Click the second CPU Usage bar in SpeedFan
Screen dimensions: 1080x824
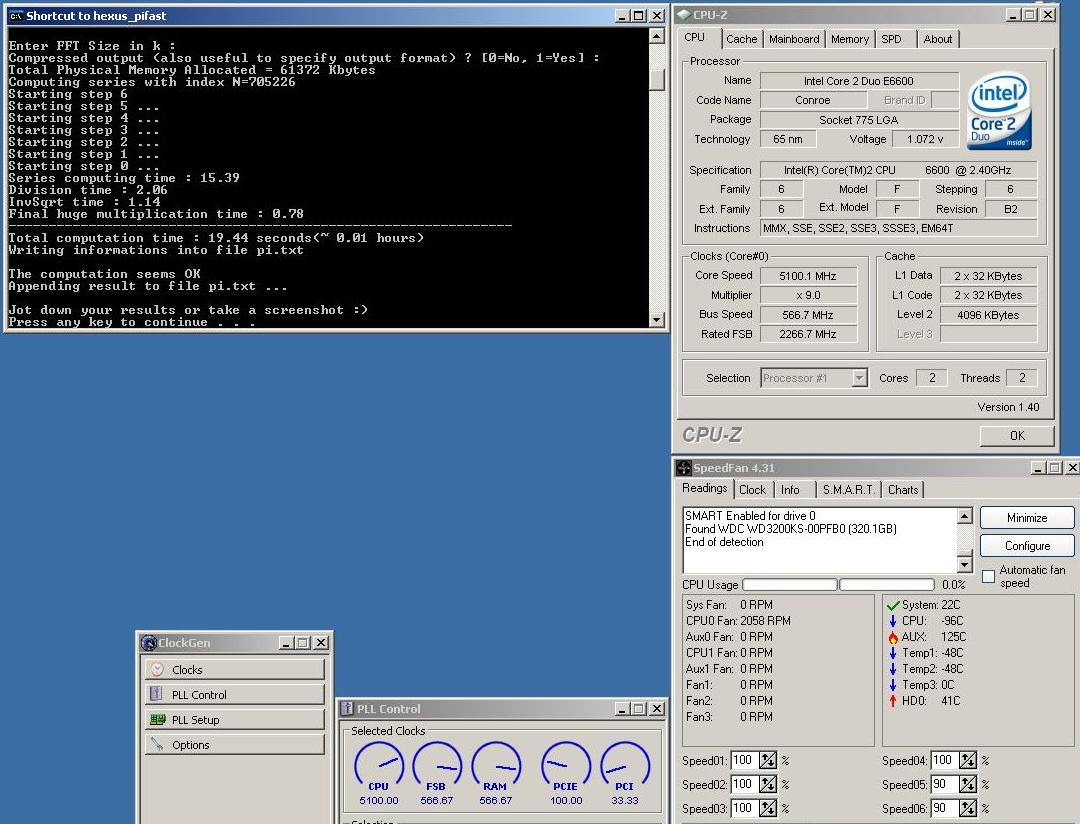coord(887,584)
